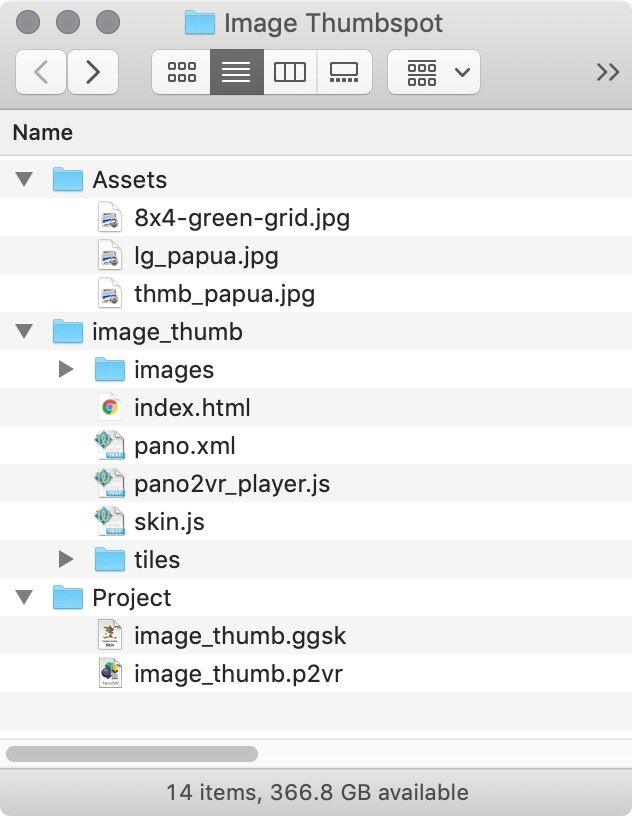Select the images folder icon

coord(110,369)
